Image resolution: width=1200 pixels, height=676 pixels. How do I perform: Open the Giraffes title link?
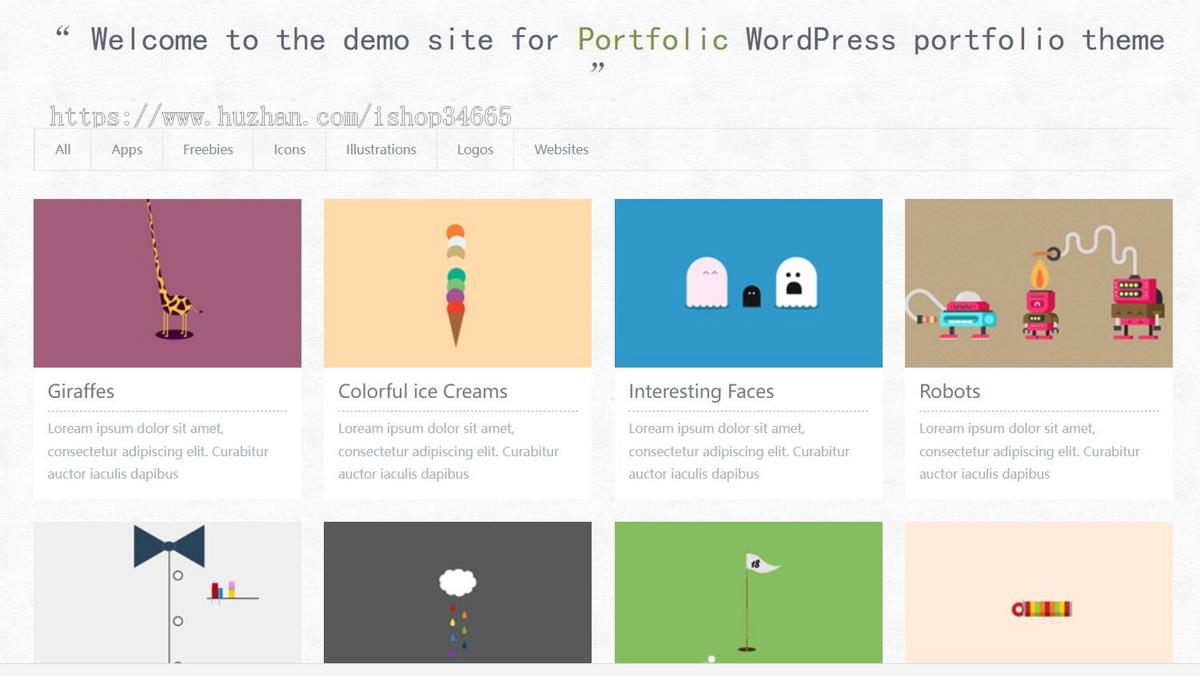[x=81, y=391]
